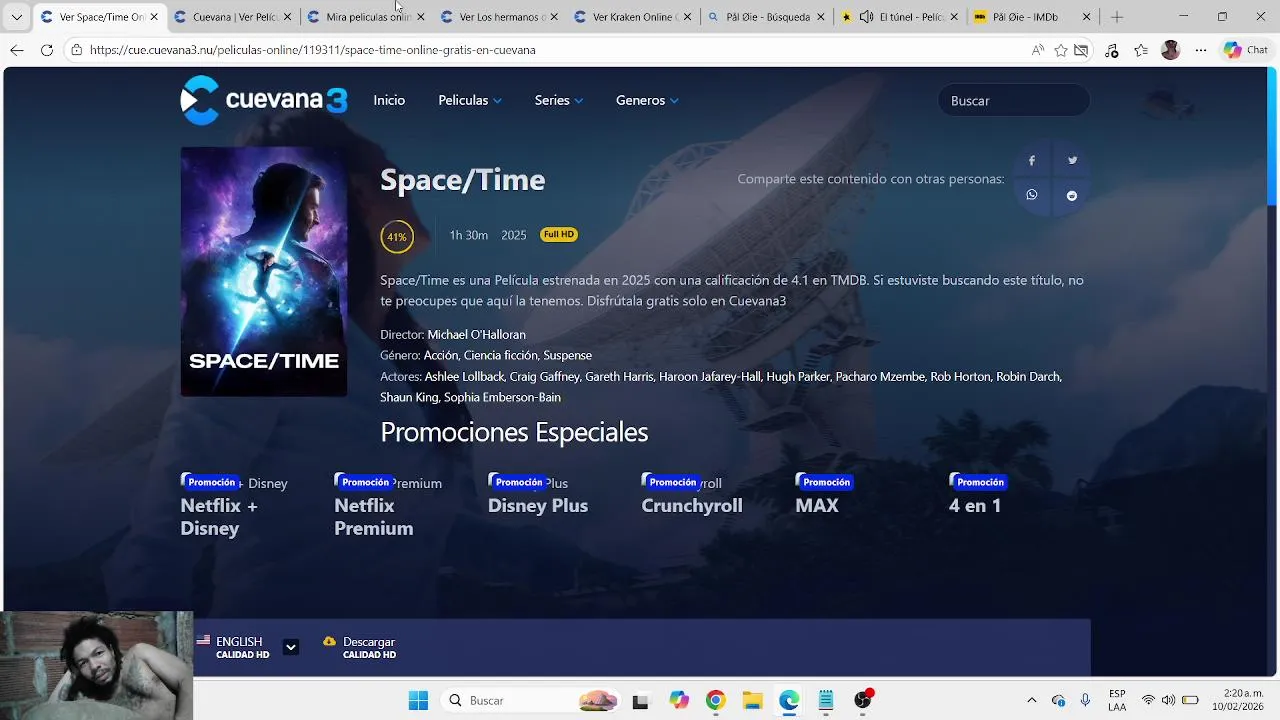Click the Cuevana3 logo
This screenshot has height=720, width=1280.
click(264, 100)
